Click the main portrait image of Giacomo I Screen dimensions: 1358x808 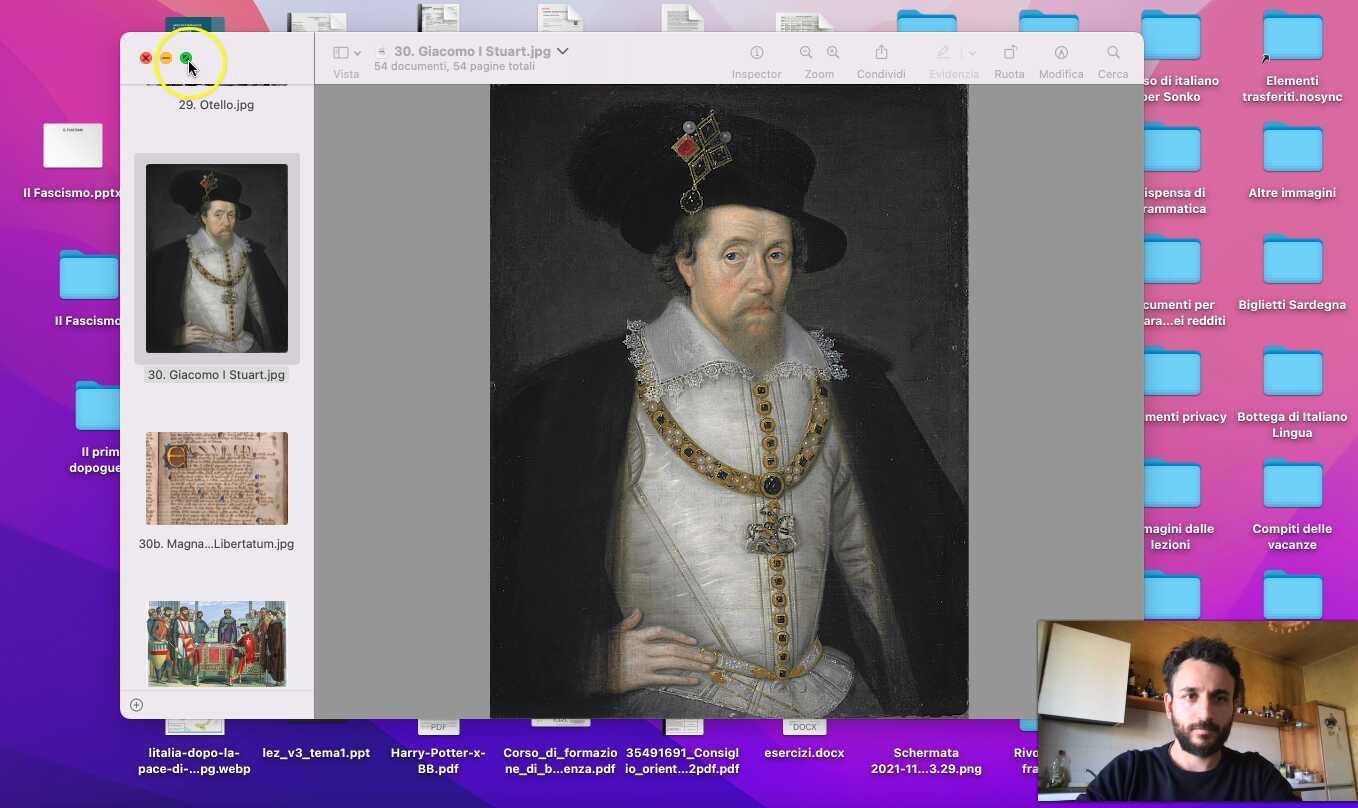[729, 400]
